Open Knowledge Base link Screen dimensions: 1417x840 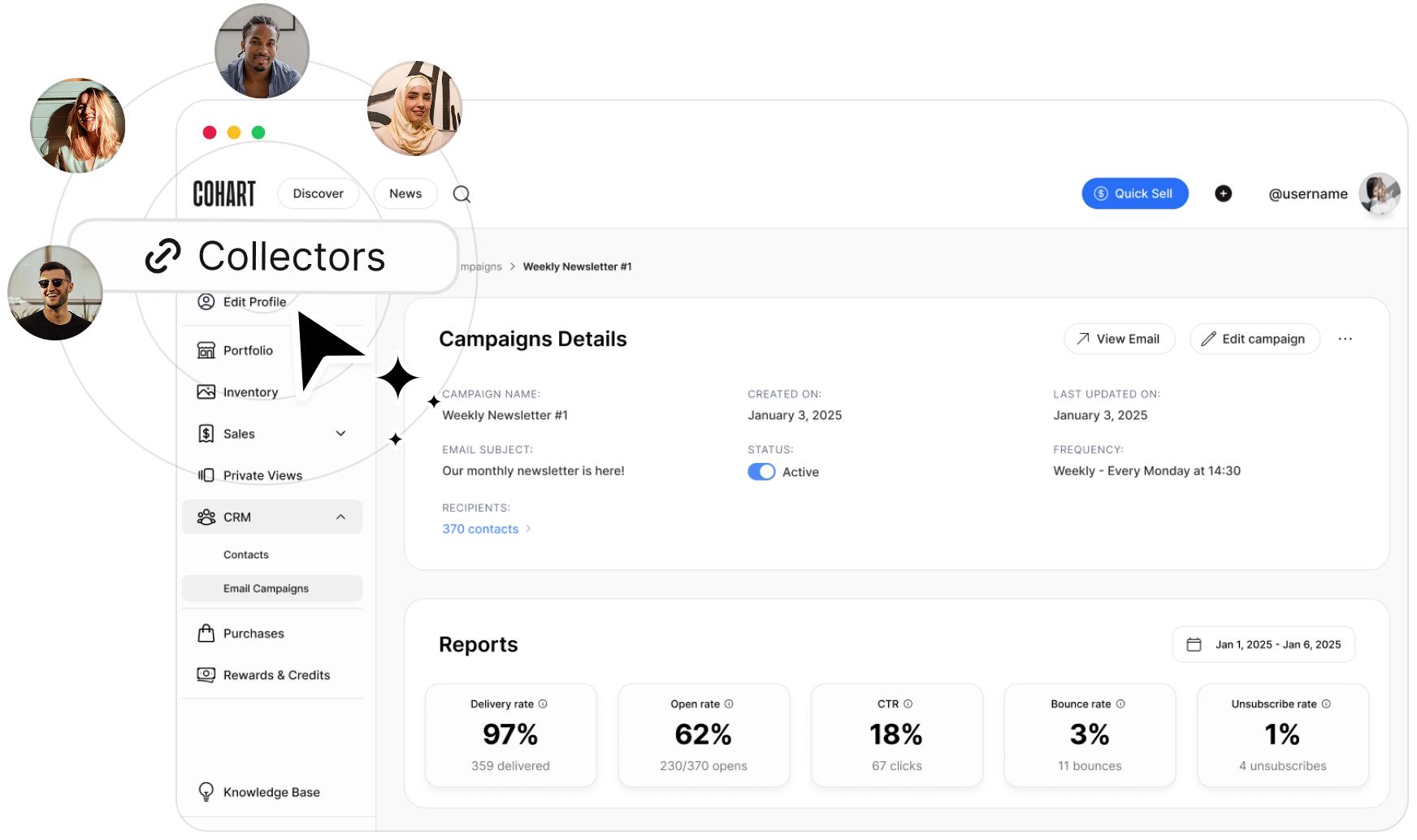[272, 791]
